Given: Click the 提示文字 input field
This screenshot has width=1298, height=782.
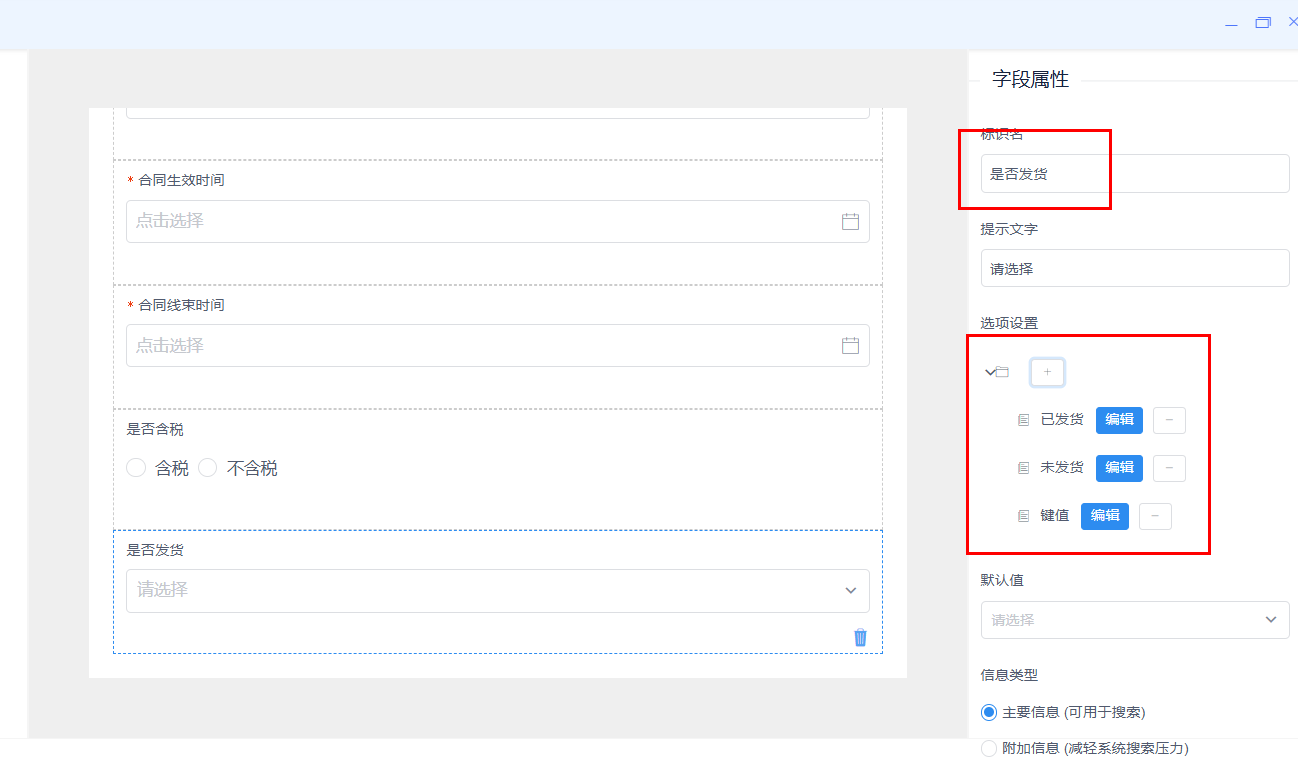Looking at the screenshot, I should [1135, 268].
